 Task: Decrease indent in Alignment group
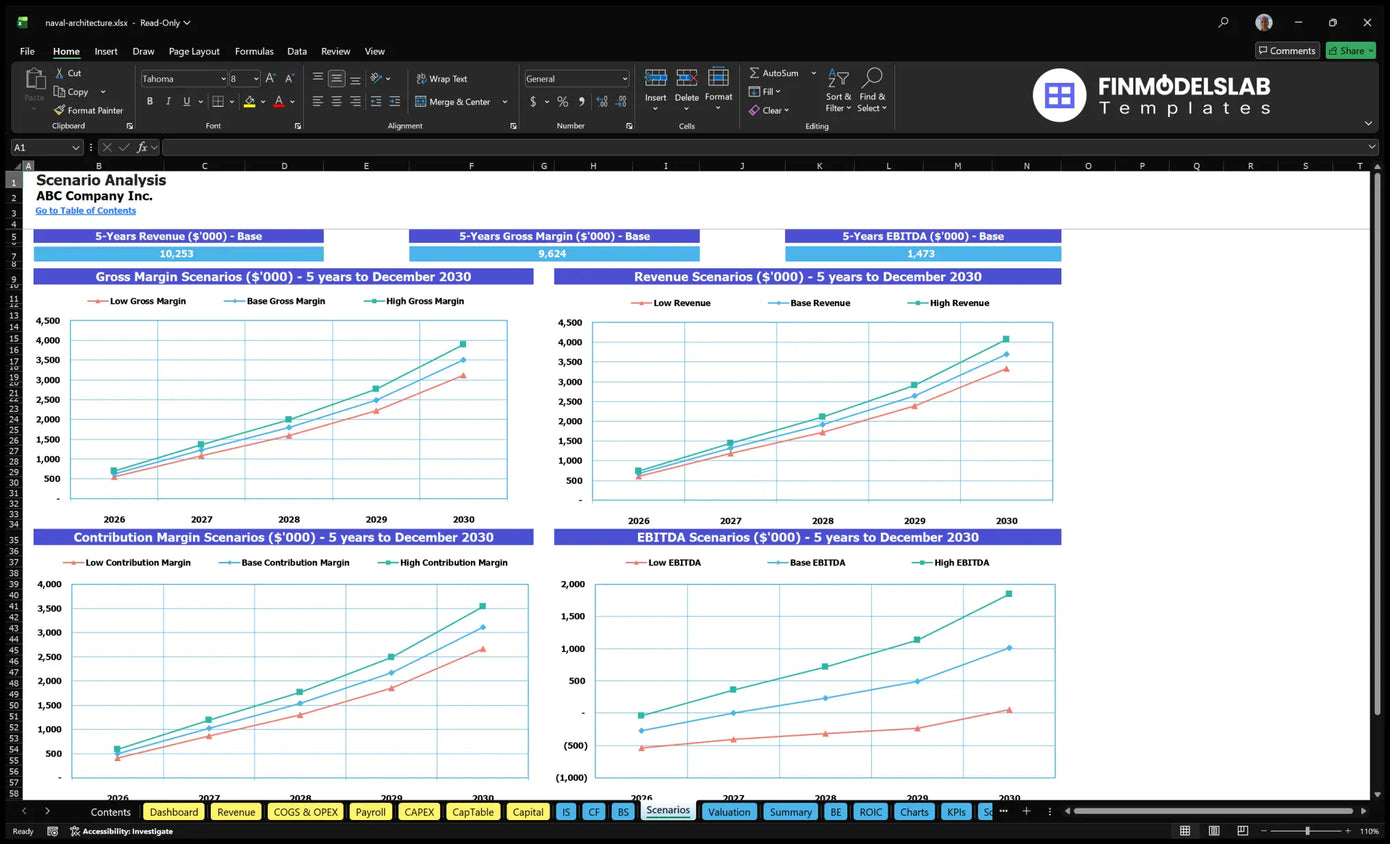pyautogui.click(x=376, y=101)
